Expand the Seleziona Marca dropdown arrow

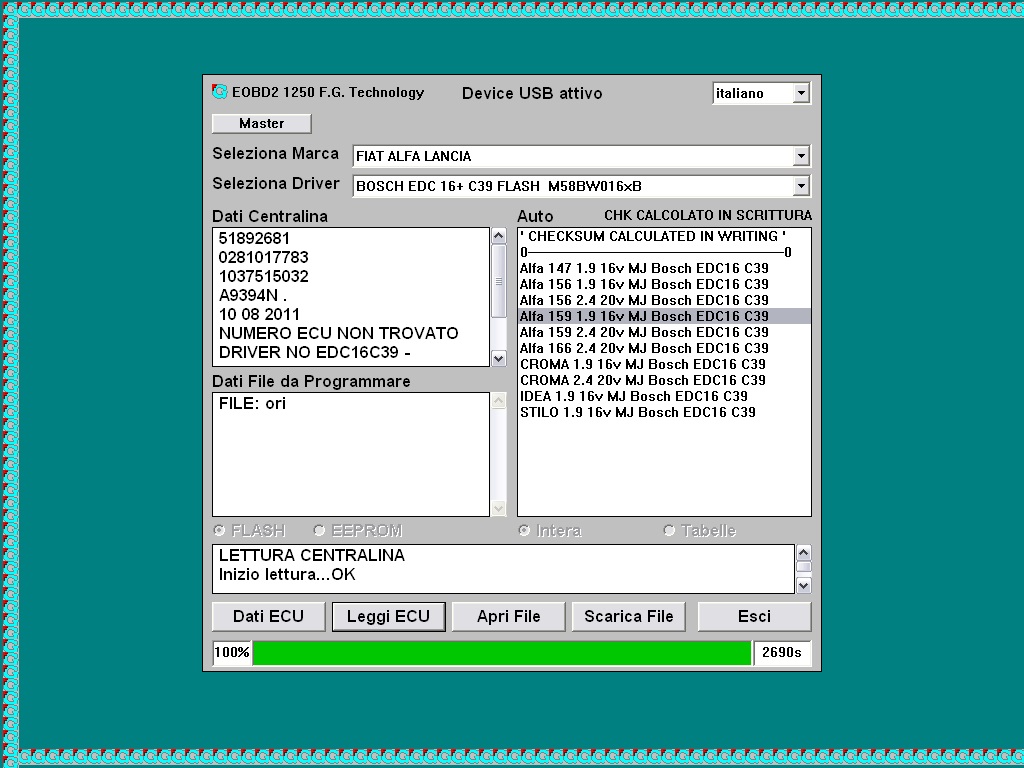coord(801,156)
